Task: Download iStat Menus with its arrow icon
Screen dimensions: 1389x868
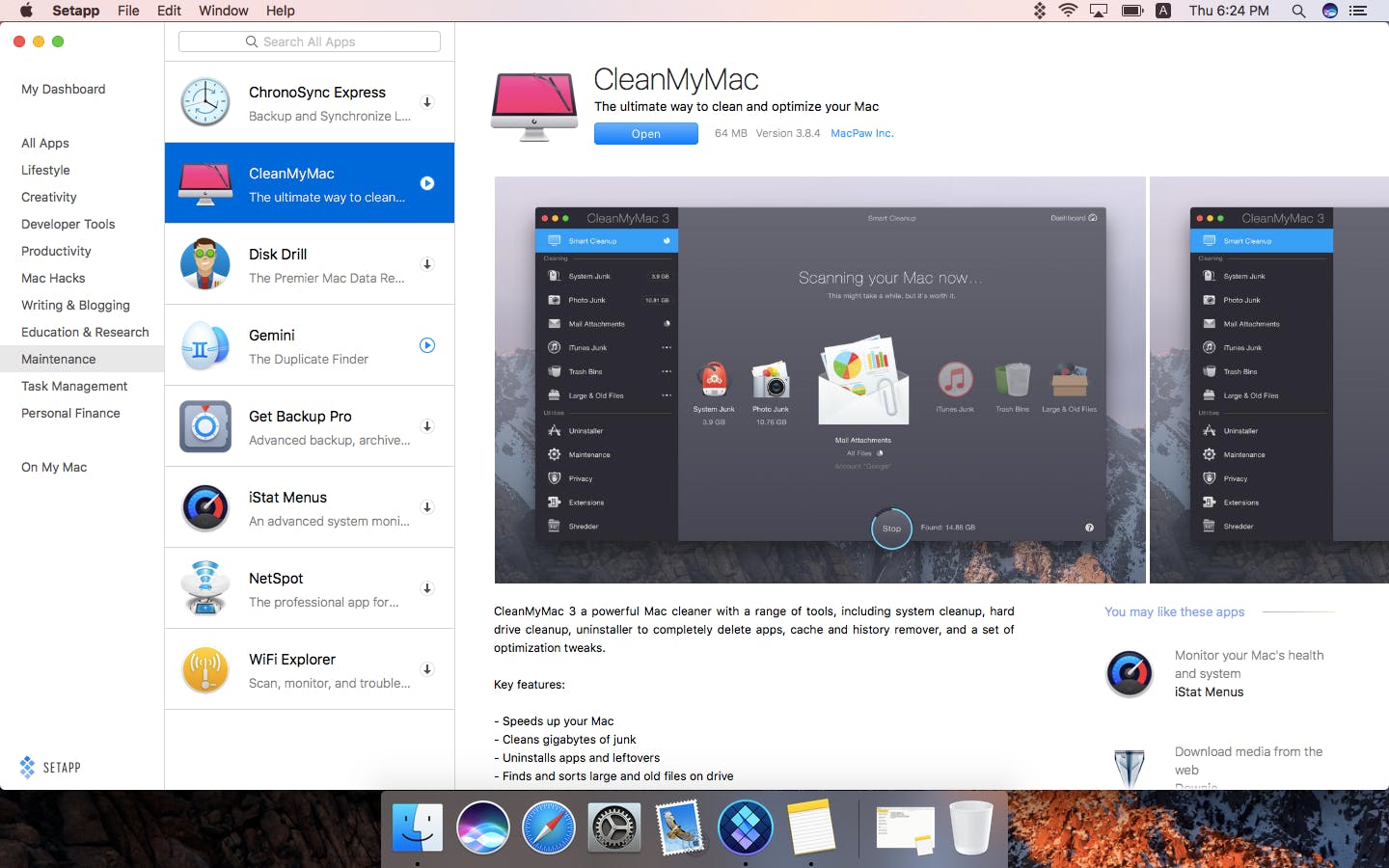Action: pos(427,507)
